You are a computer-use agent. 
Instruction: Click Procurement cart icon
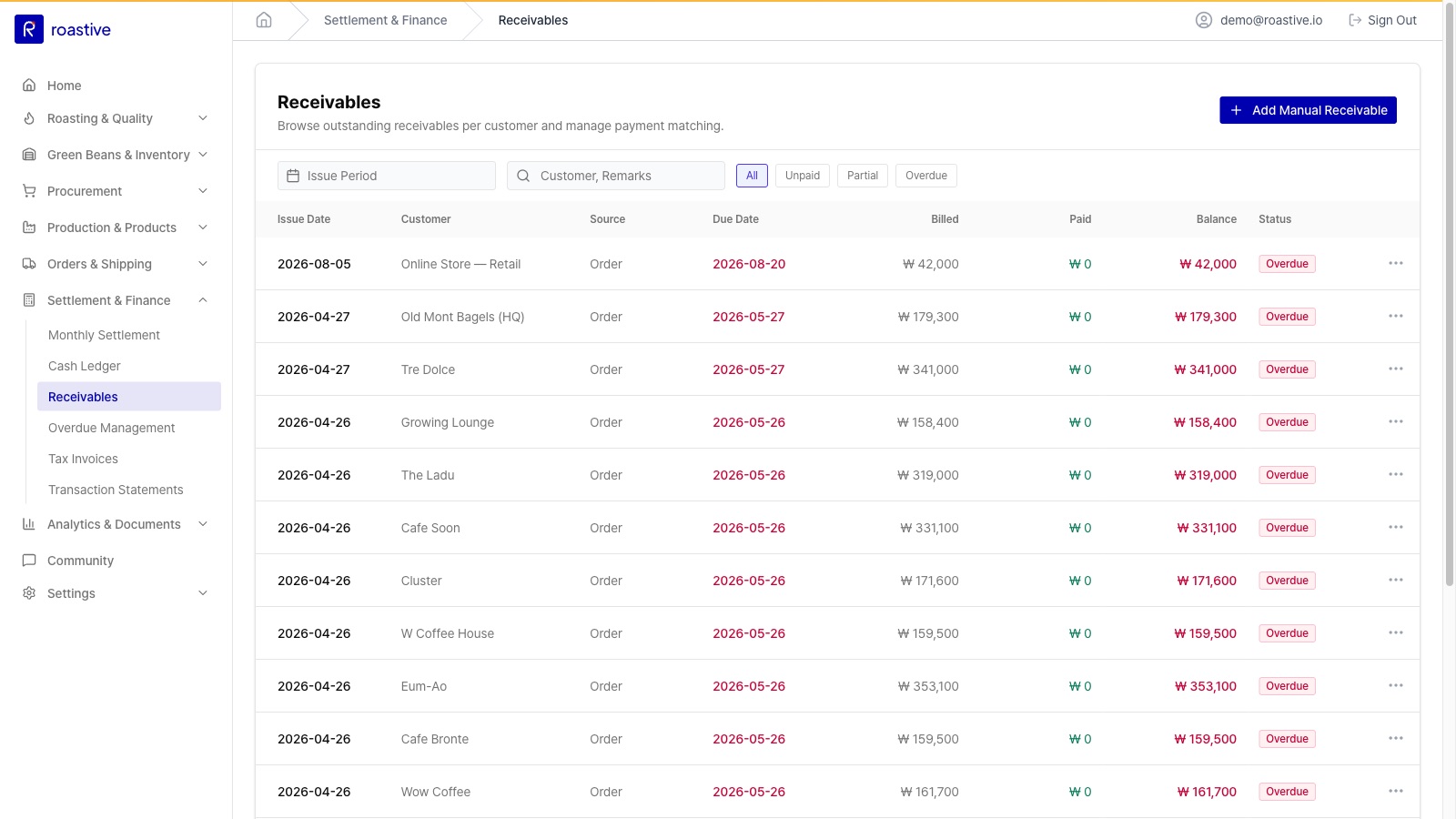29,191
